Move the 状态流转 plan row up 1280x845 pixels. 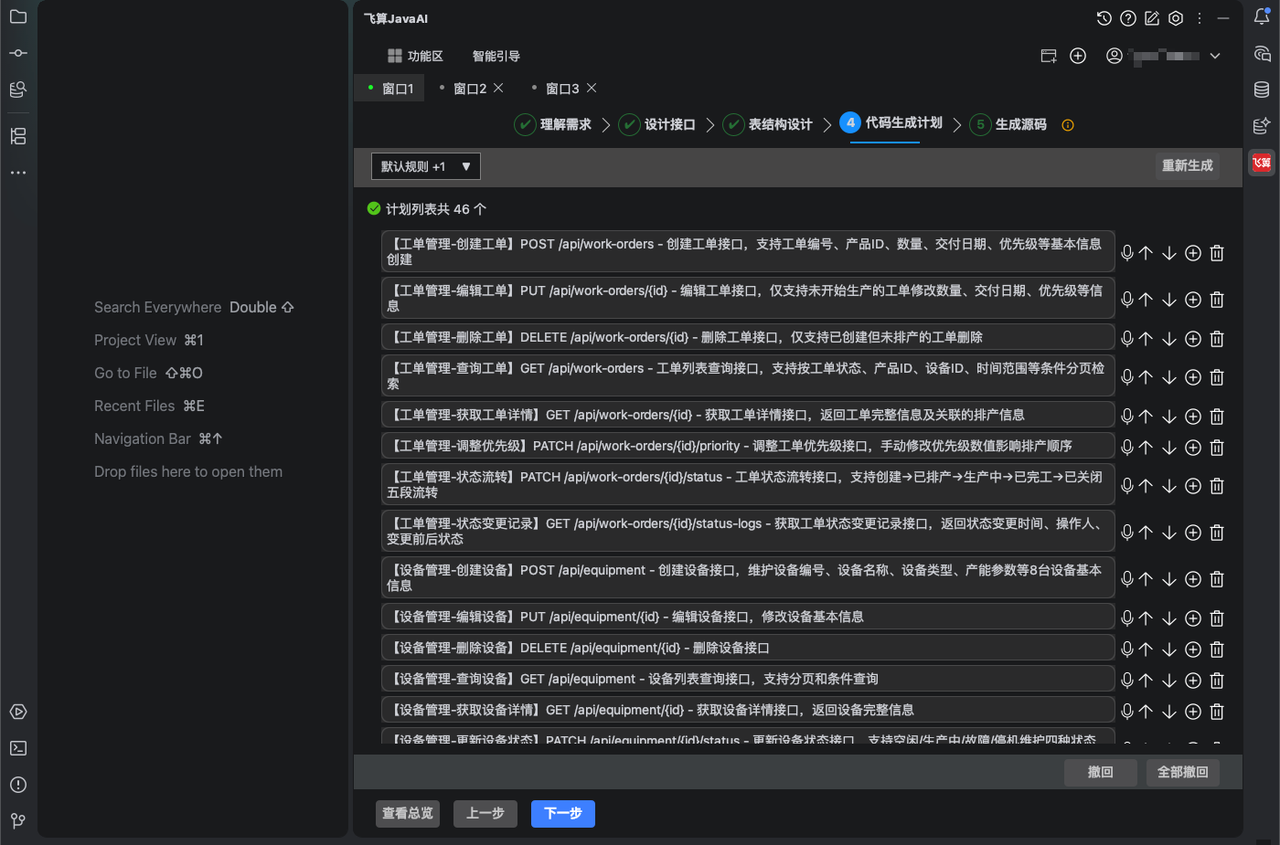1146,486
